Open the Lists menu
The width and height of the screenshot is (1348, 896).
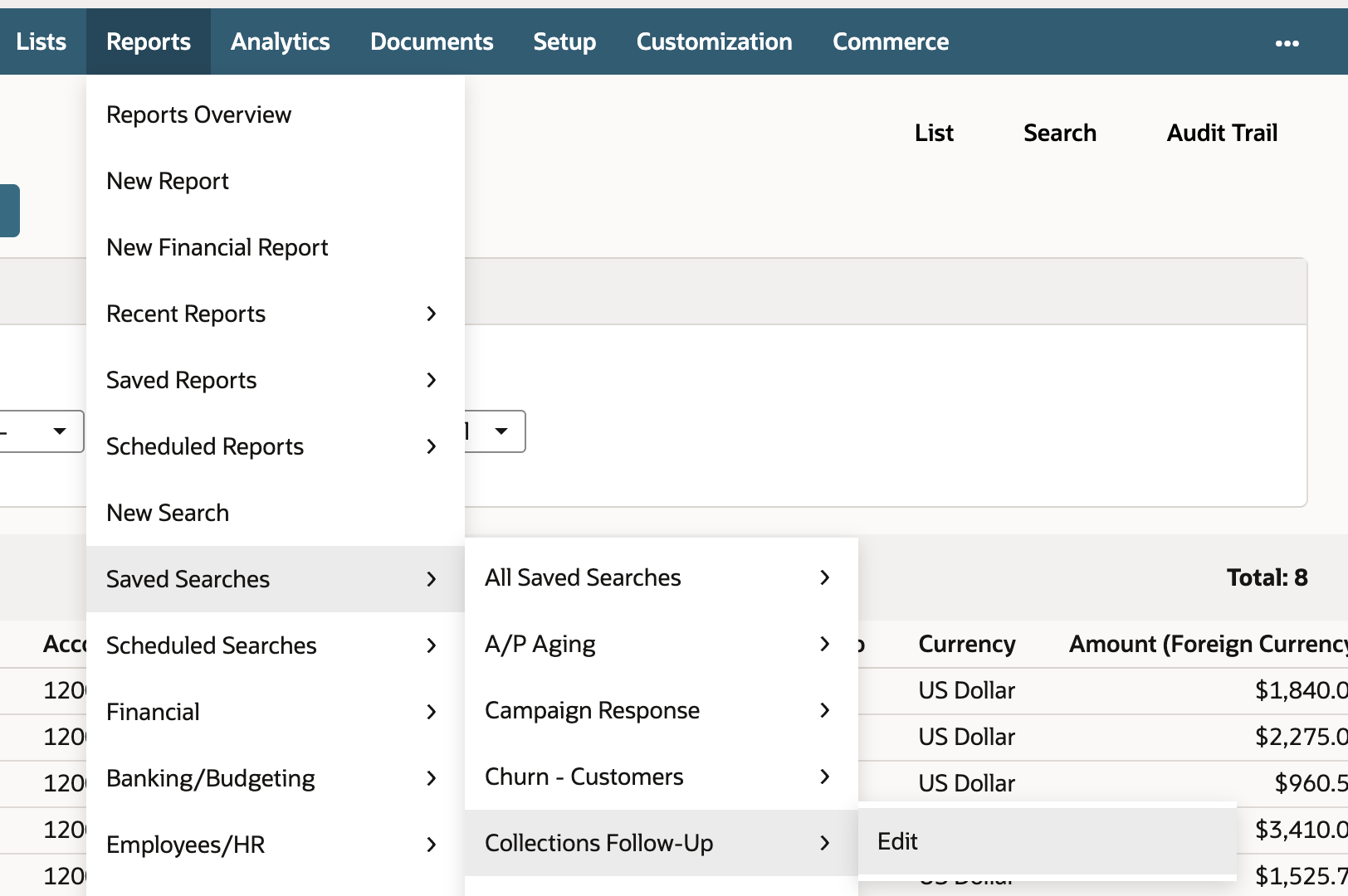point(41,41)
